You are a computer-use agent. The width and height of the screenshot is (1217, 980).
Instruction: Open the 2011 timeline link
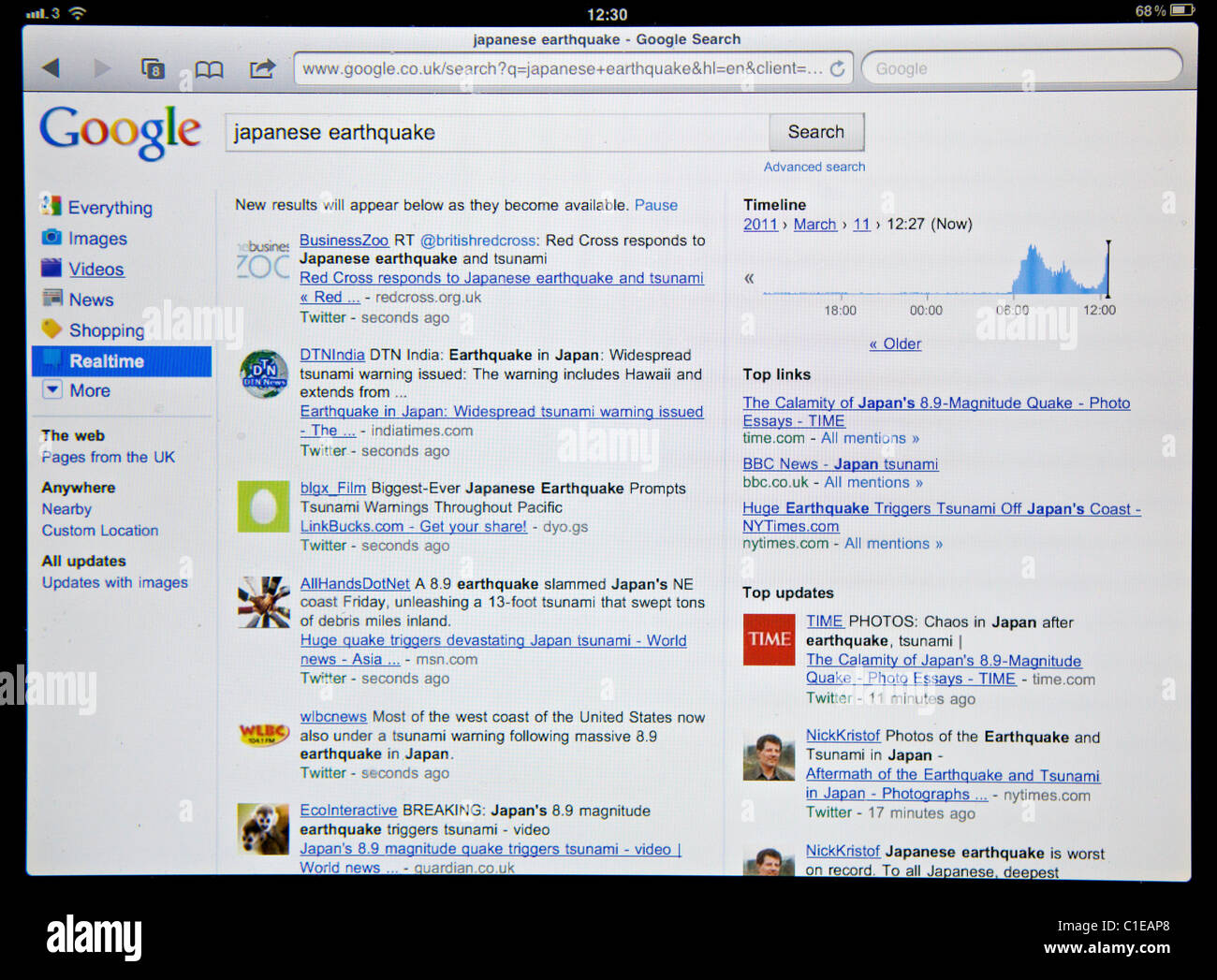760,224
